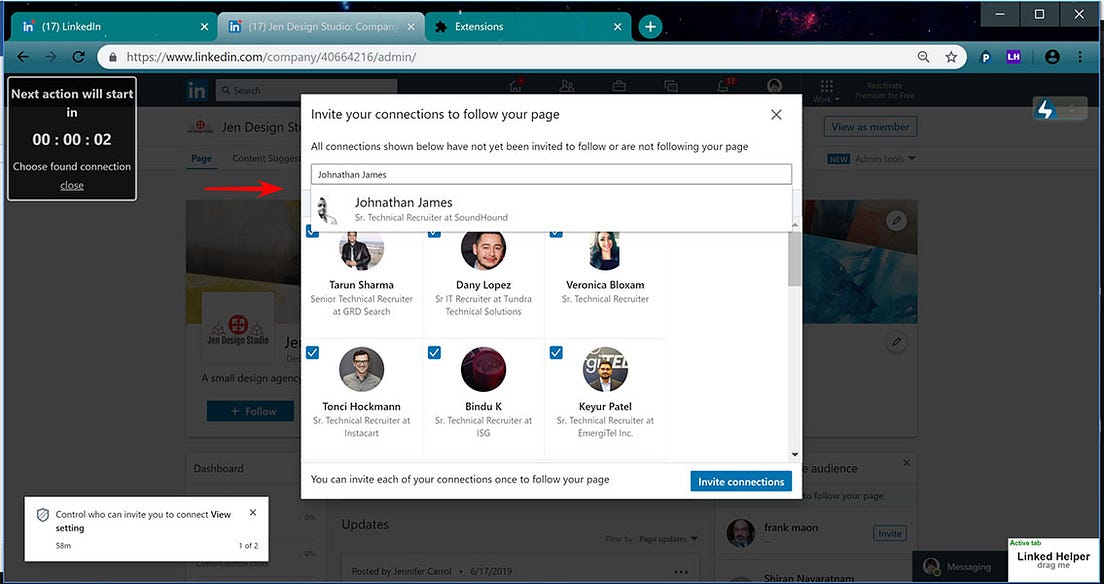Open the Messaging bar at bottom
This screenshot has height=584, width=1104.
tap(960, 566)
